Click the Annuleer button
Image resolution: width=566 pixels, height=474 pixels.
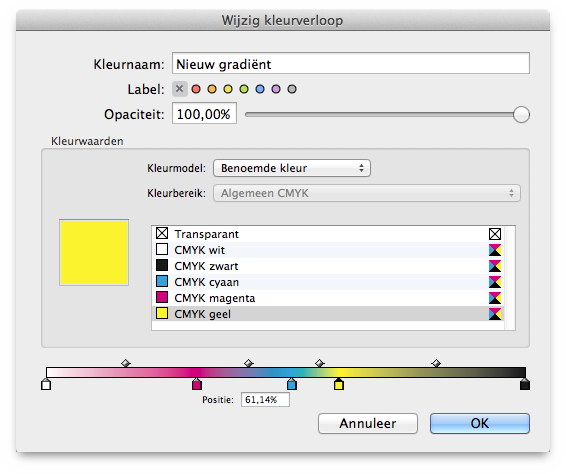pyautogui.click(x=368, y=423)
